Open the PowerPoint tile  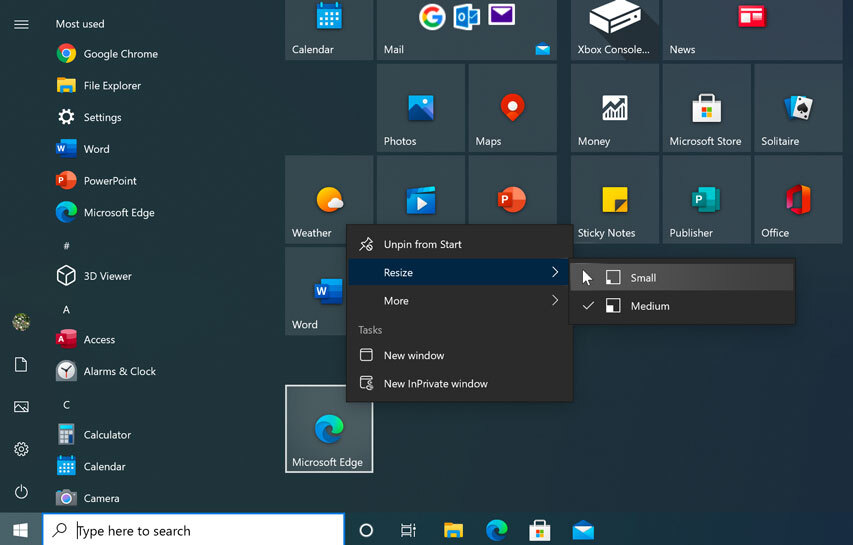tap(512, 190)
